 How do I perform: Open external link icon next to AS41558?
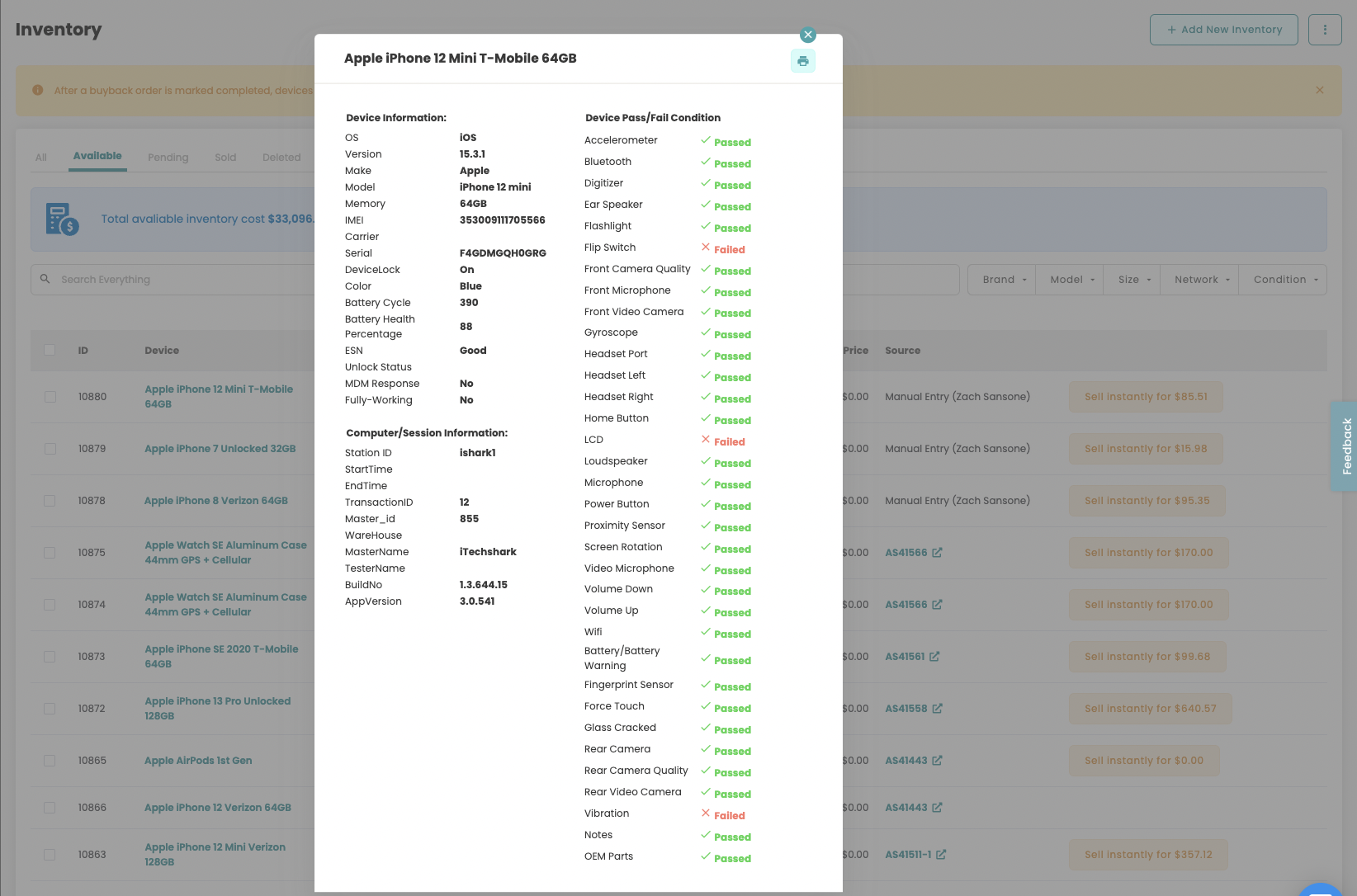[x=937, y=709]
